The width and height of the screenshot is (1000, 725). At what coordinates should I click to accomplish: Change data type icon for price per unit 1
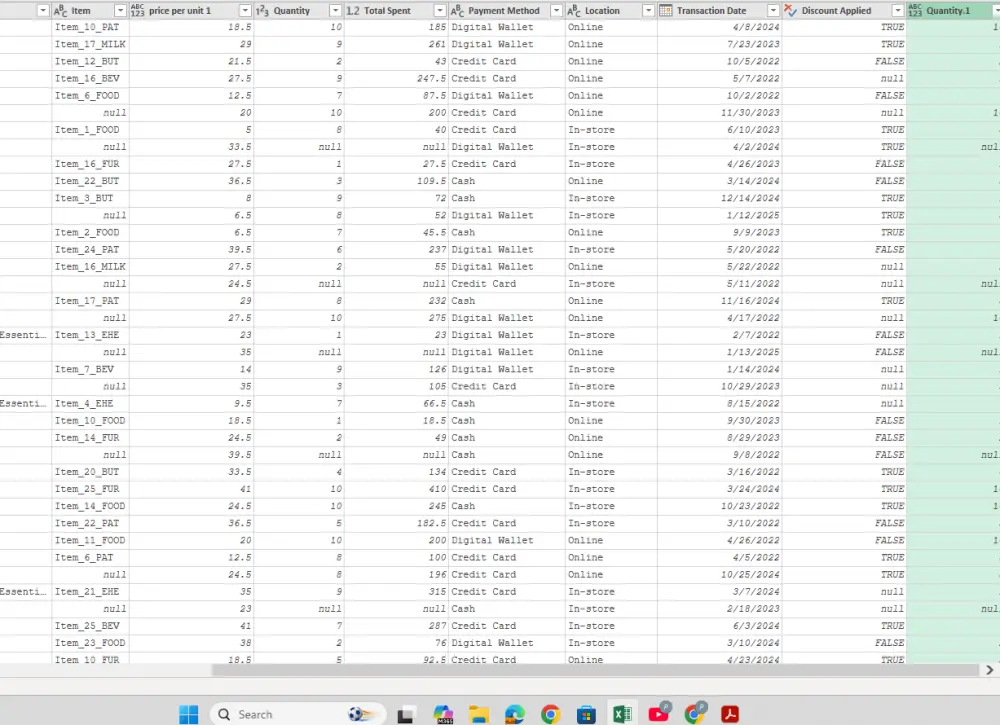[x=137, y=10]
